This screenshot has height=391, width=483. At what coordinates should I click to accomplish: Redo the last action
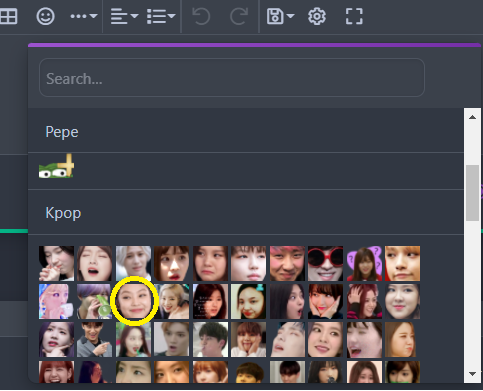point(239,16)
